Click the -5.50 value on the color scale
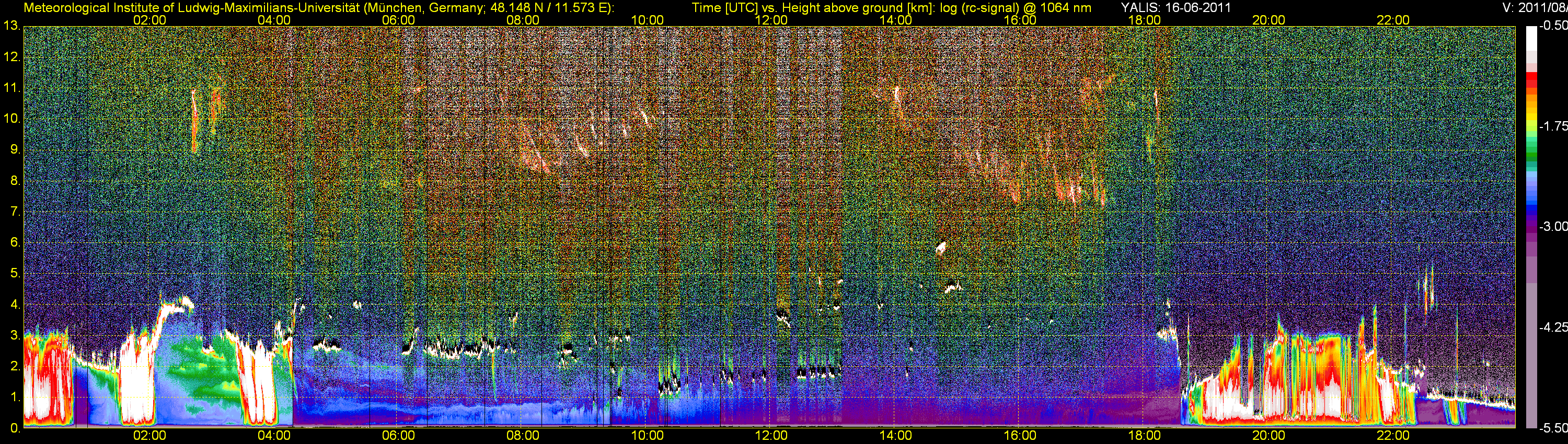Viewport: 1568px width, 444px height. click(1553, 428)
